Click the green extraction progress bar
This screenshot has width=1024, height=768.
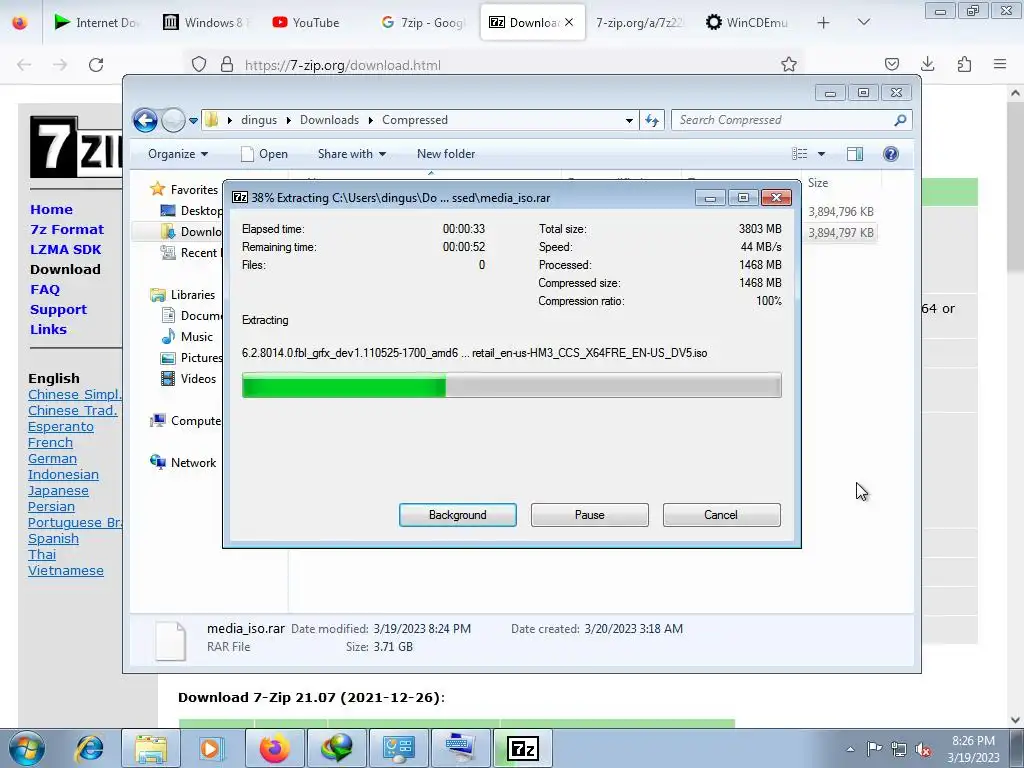click(511, 385)
